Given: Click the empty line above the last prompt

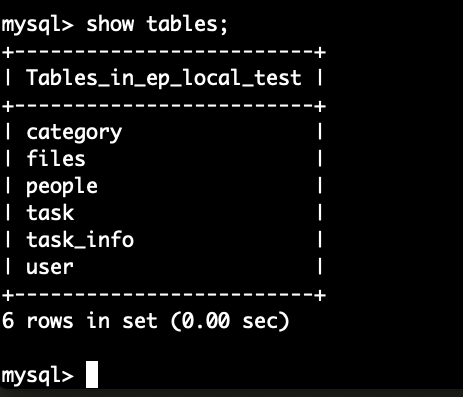Looking at the screenshot, I should (x=231, y=348).
